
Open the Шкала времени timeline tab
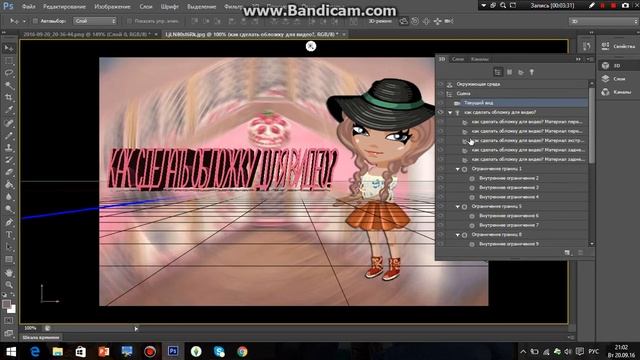click(41, 338)
